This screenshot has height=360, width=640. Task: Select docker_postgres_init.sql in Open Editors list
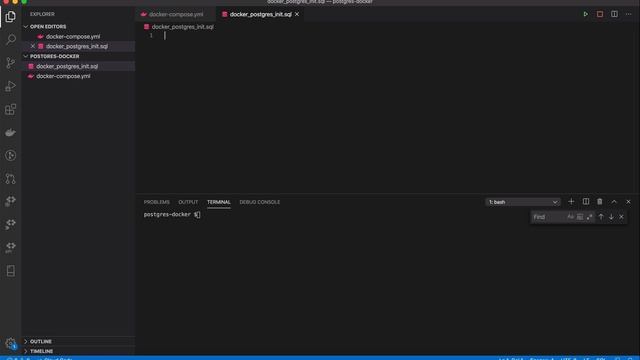[x=78, y=46]
